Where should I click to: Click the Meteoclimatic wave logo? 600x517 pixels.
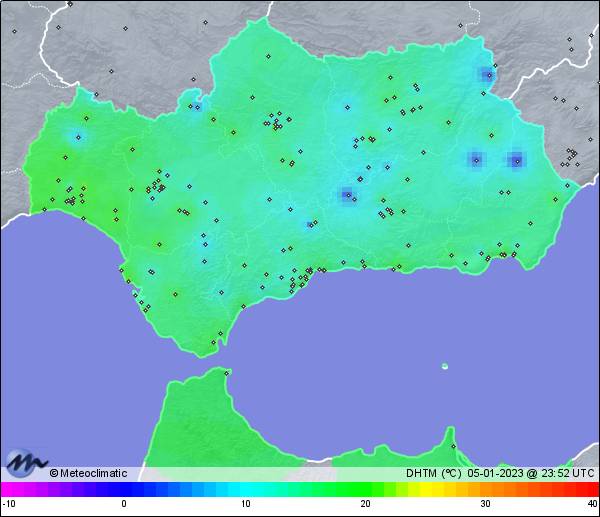tap(27, 463)
